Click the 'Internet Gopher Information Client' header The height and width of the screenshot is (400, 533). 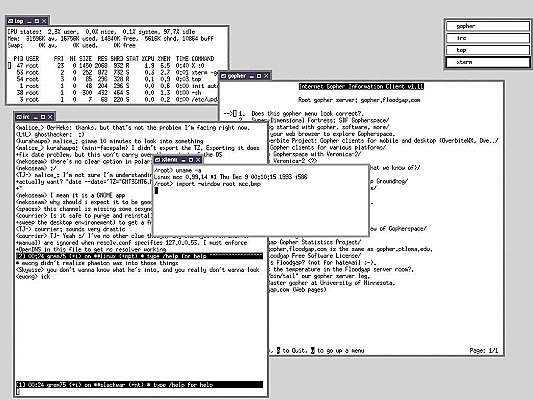click(361, 87)
